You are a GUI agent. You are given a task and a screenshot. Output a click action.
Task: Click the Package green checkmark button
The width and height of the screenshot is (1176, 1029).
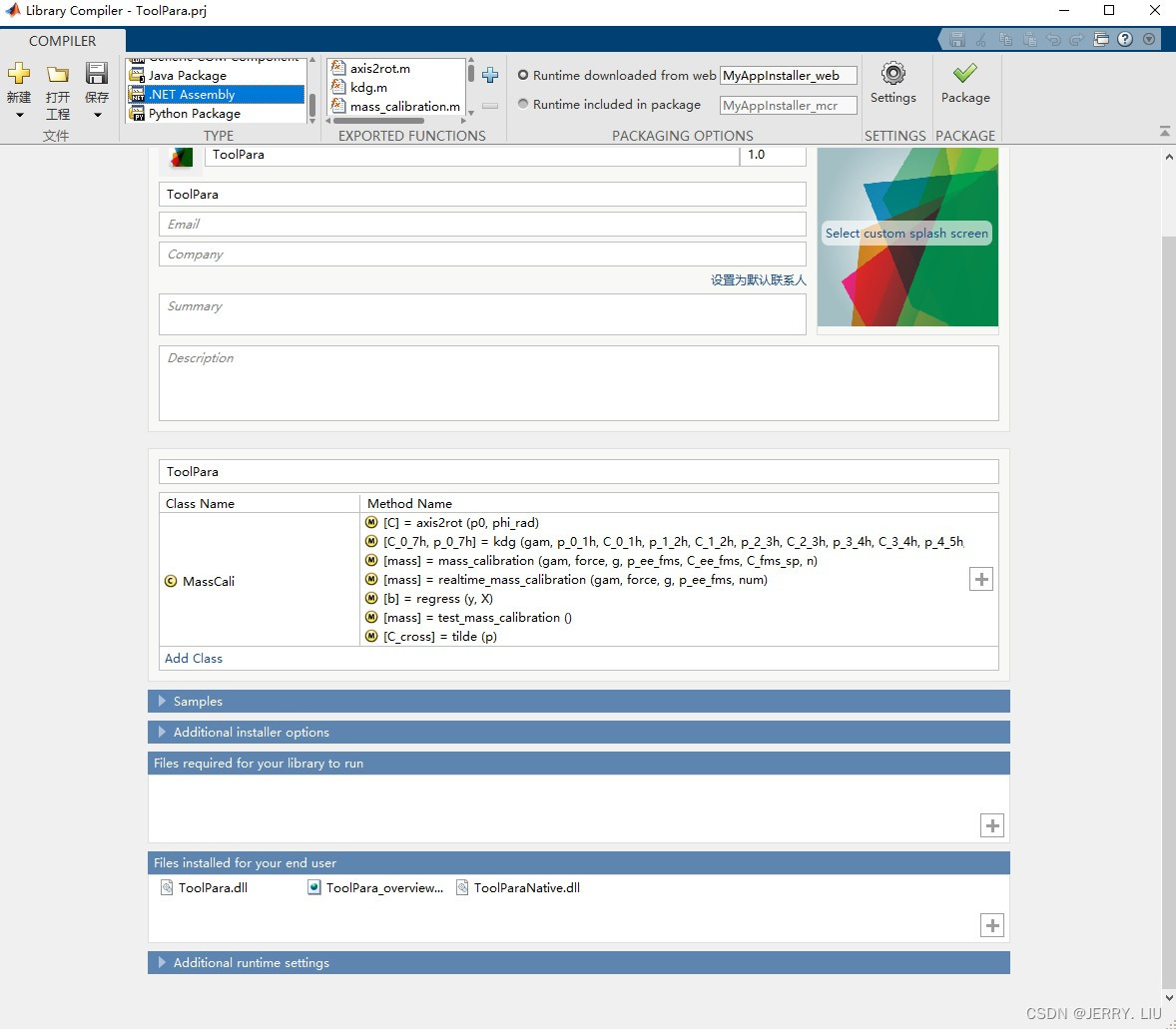[964, 74]
